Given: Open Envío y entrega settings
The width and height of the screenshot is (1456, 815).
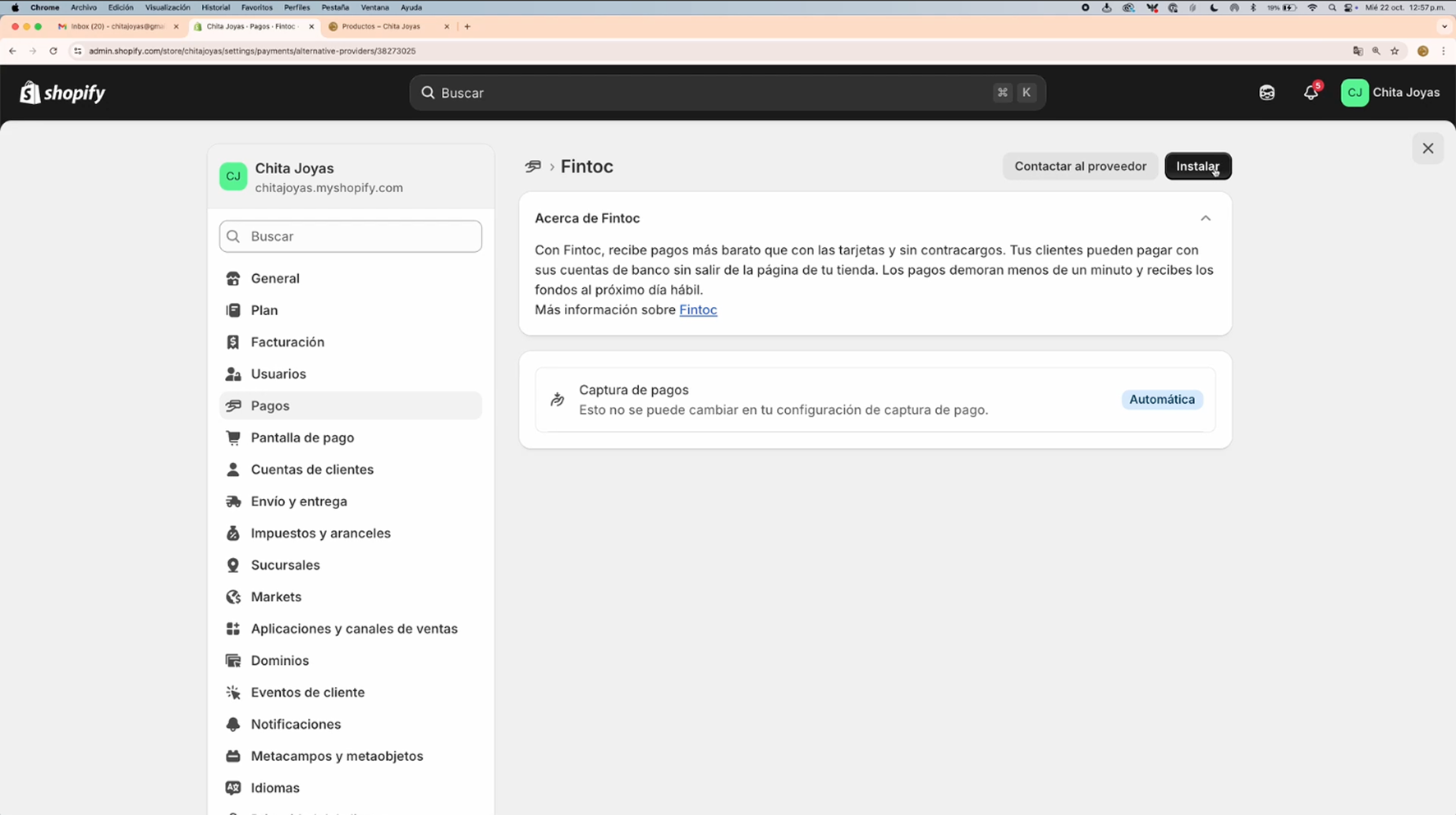Looking at the screenshot, I should pos(351,501).
